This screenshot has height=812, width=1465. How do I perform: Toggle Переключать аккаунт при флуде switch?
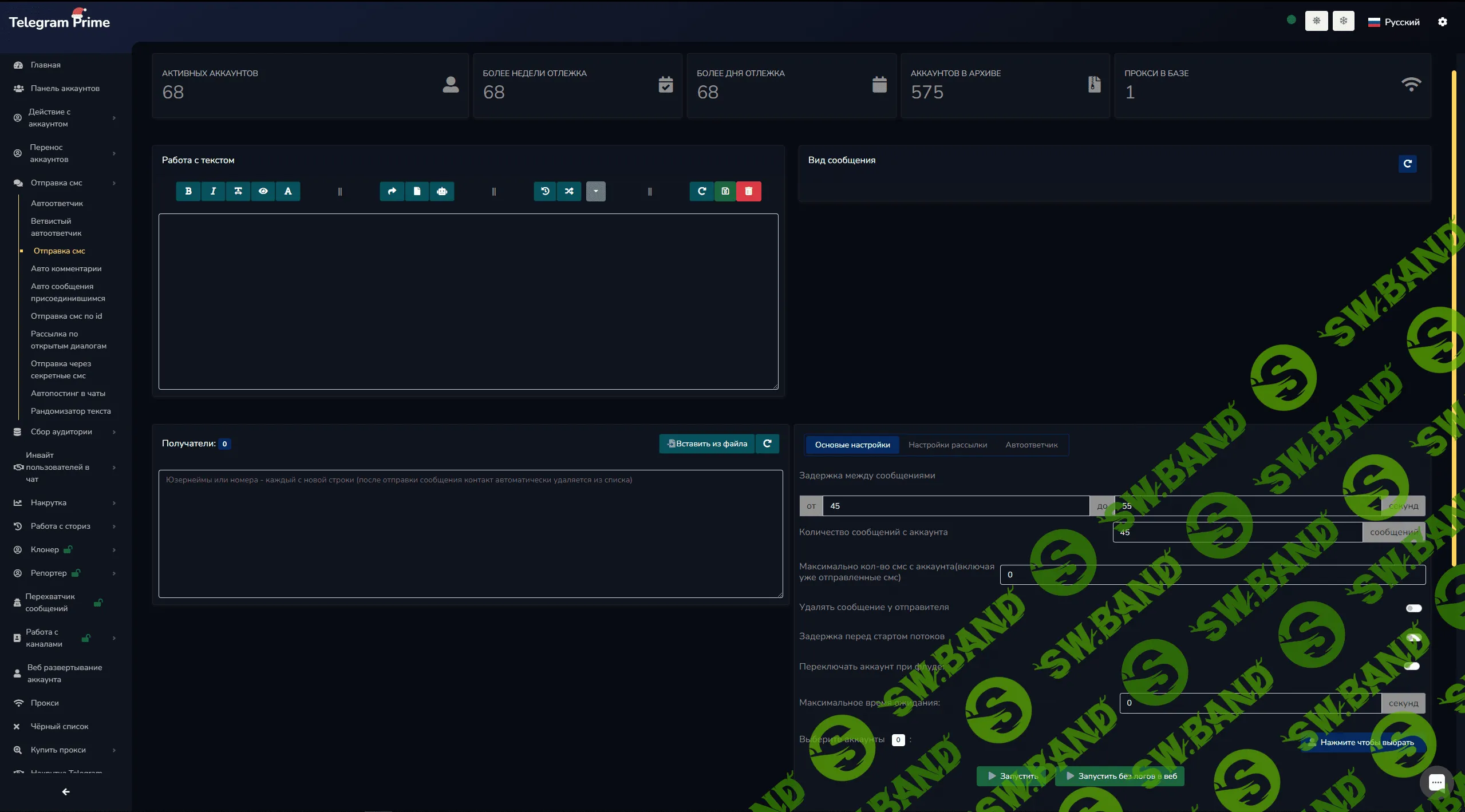tap(1412, 666)
